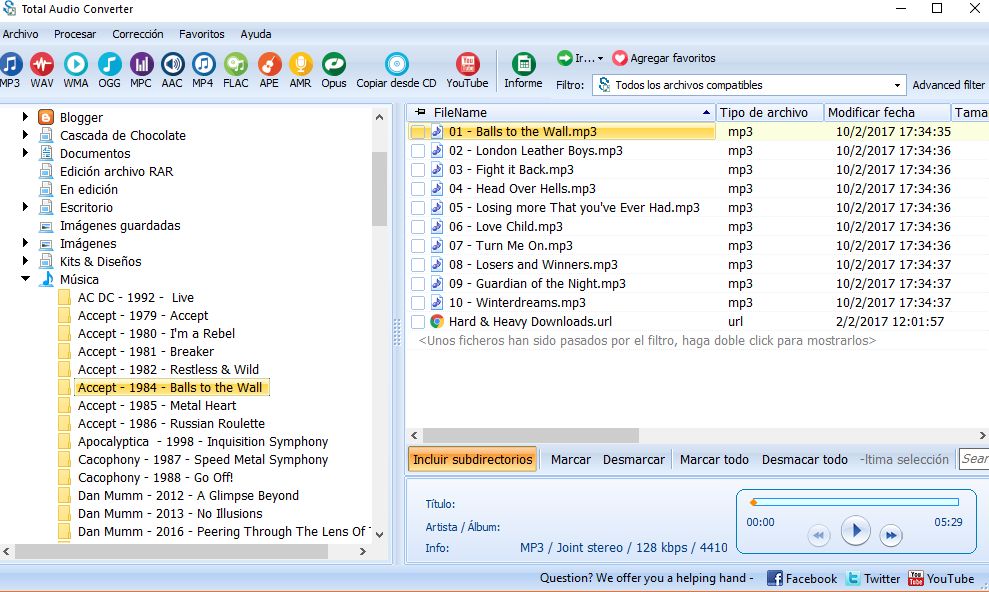Choose FLAC conversion icon
Screen dimensions: 989x592
coord(236,64)
